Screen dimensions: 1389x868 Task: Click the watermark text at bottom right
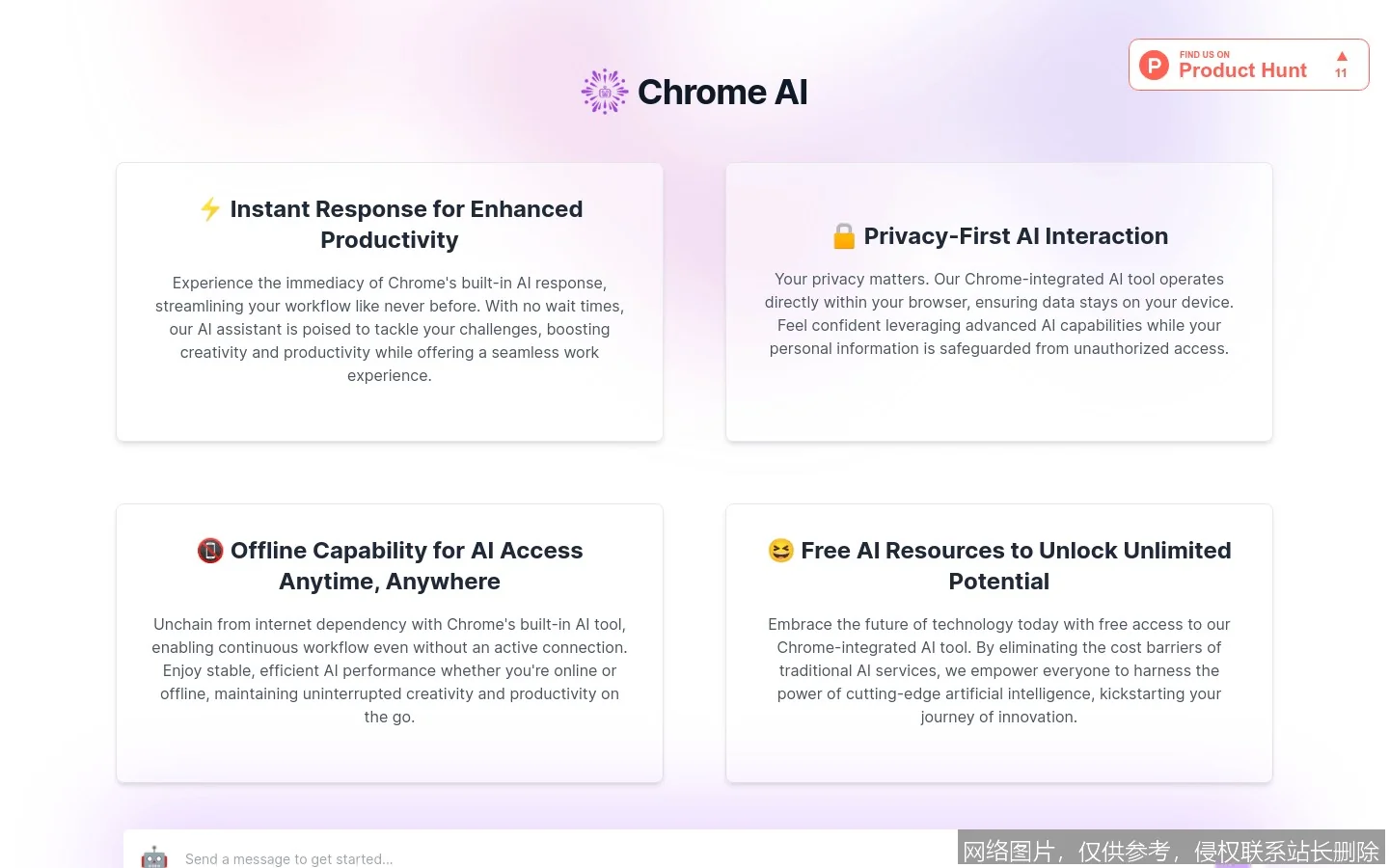pos(1170,851)
